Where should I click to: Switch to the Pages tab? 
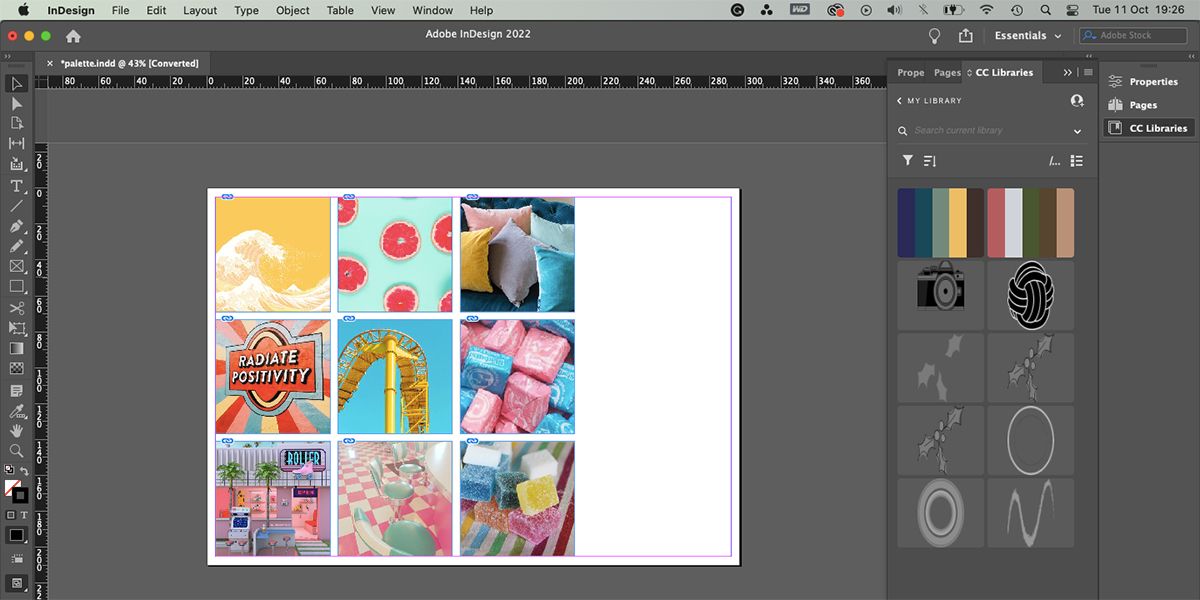click(x=946, y=72)
